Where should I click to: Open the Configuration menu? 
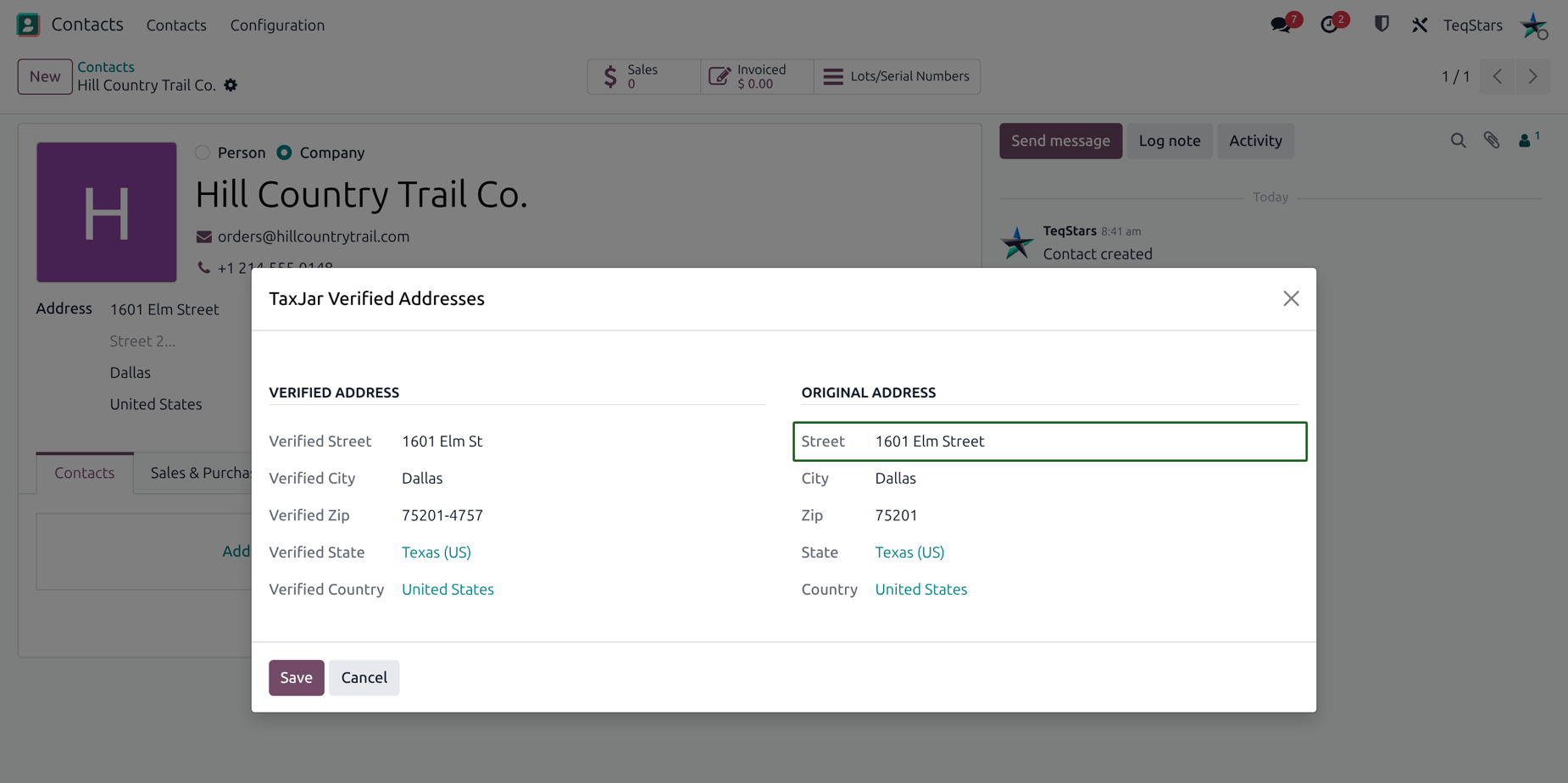[x=277, y=25]
